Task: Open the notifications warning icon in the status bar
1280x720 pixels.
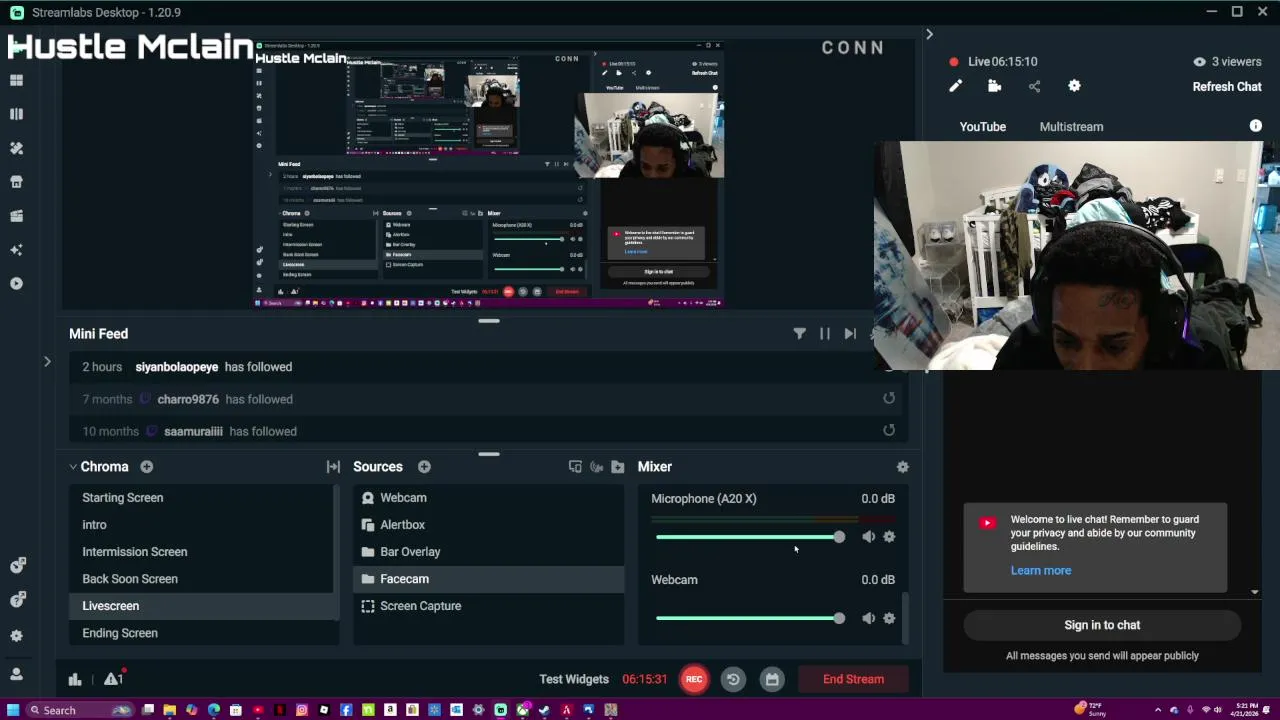Action: coord(113,678)
